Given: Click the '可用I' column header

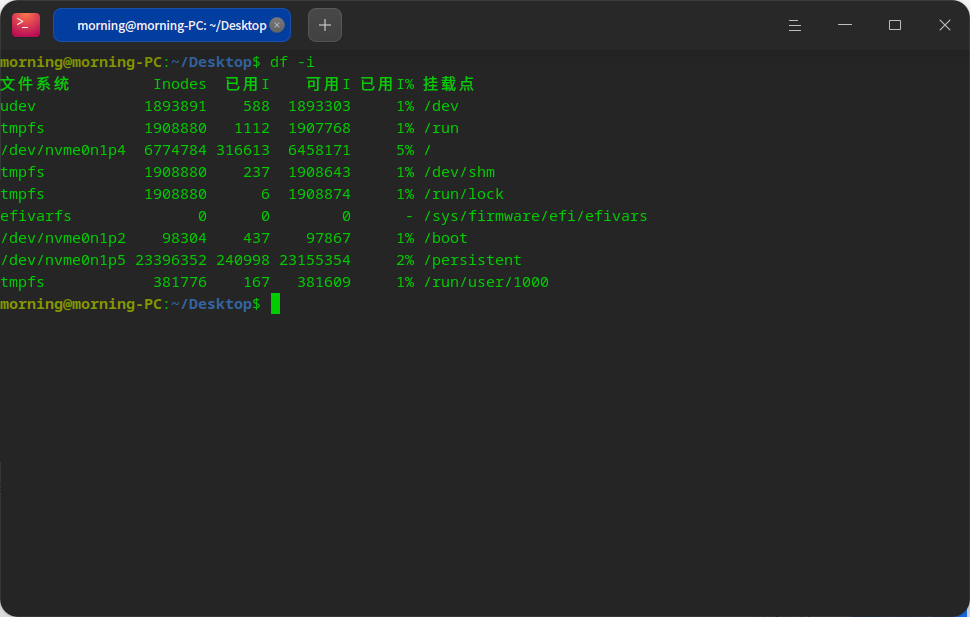Looking at the screenshot, I should pos(328,84).
